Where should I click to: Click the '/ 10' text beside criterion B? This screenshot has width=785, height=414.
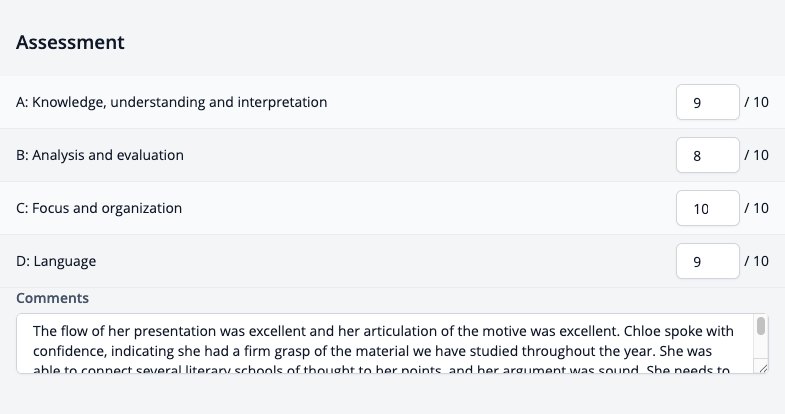click(756, 155)
